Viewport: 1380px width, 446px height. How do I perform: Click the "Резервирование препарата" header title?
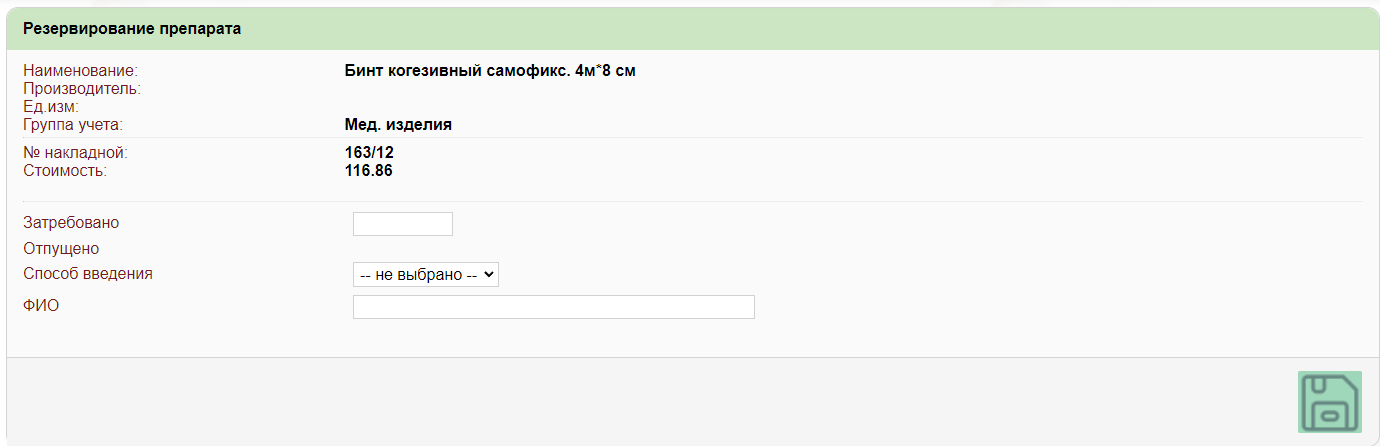click(132, 29)
